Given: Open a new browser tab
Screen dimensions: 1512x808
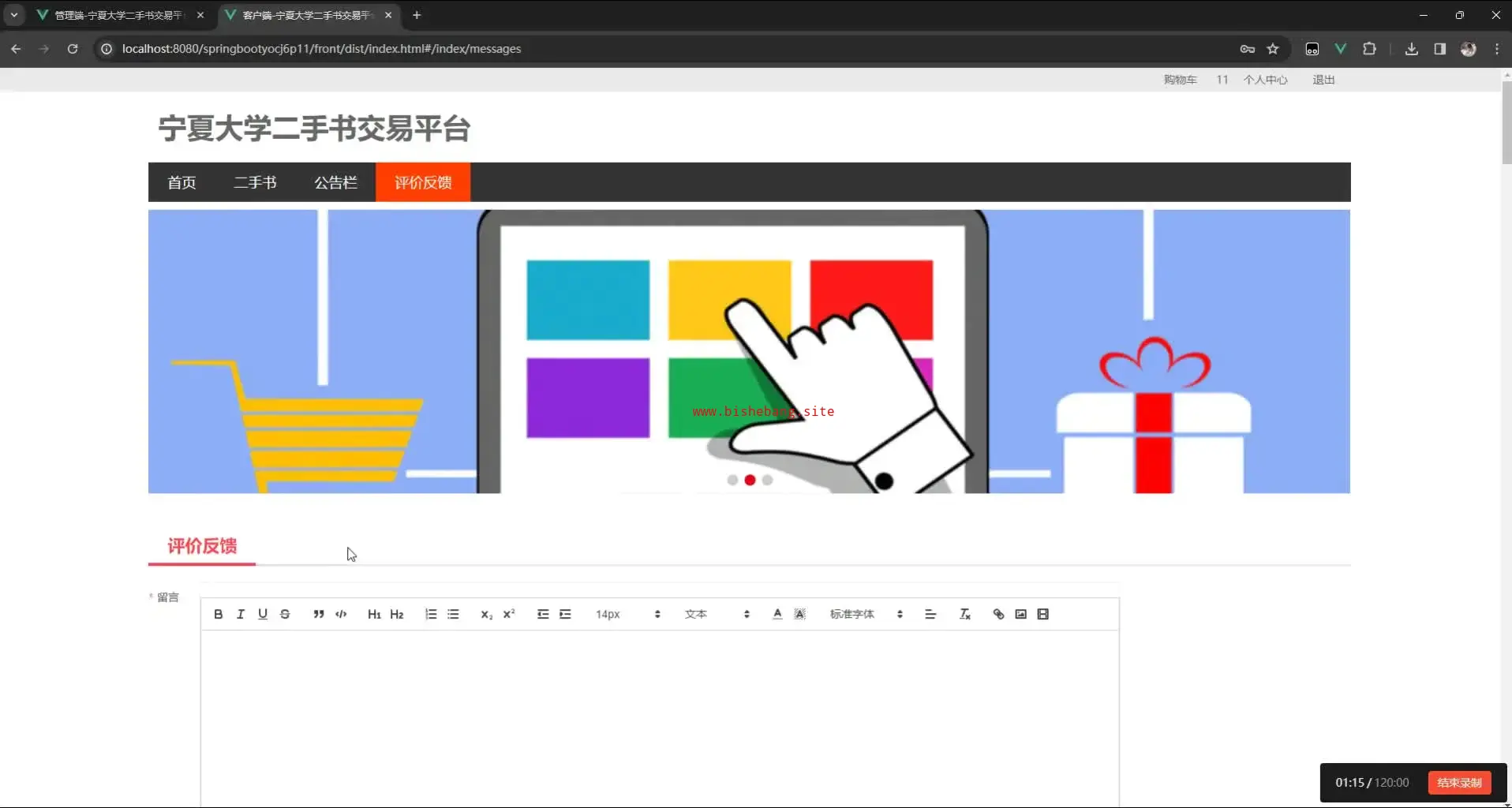Looking at the screenshot, I should (x=417, y=15).
